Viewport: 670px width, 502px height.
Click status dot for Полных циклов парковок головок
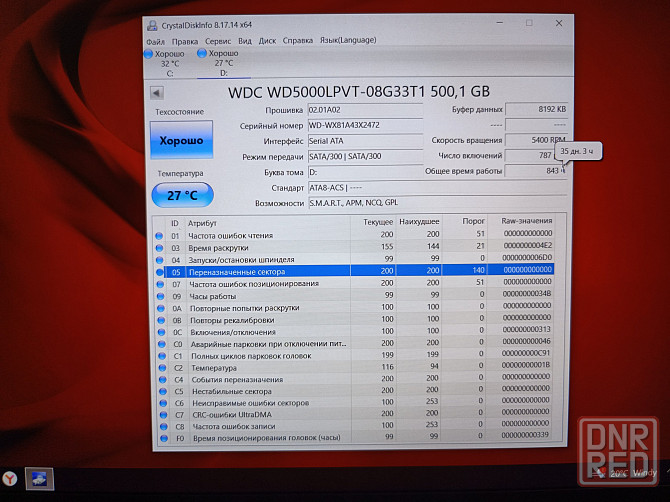pyautogui.click(x=162, y=356)
